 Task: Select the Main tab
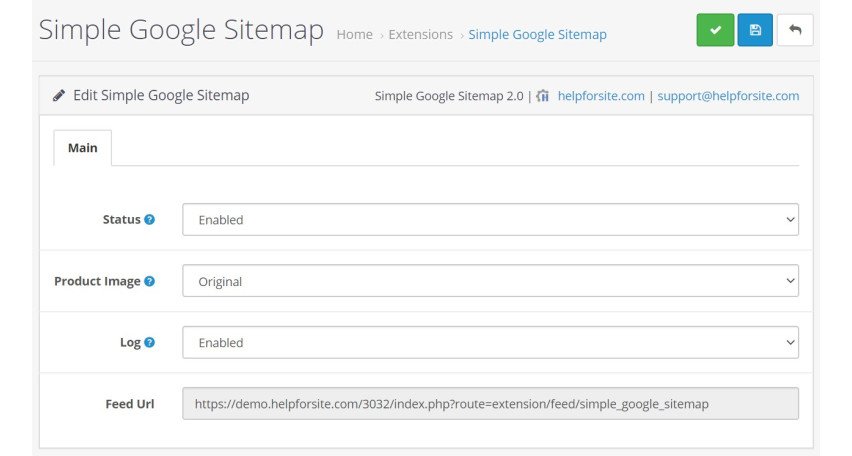pos(83,148)
